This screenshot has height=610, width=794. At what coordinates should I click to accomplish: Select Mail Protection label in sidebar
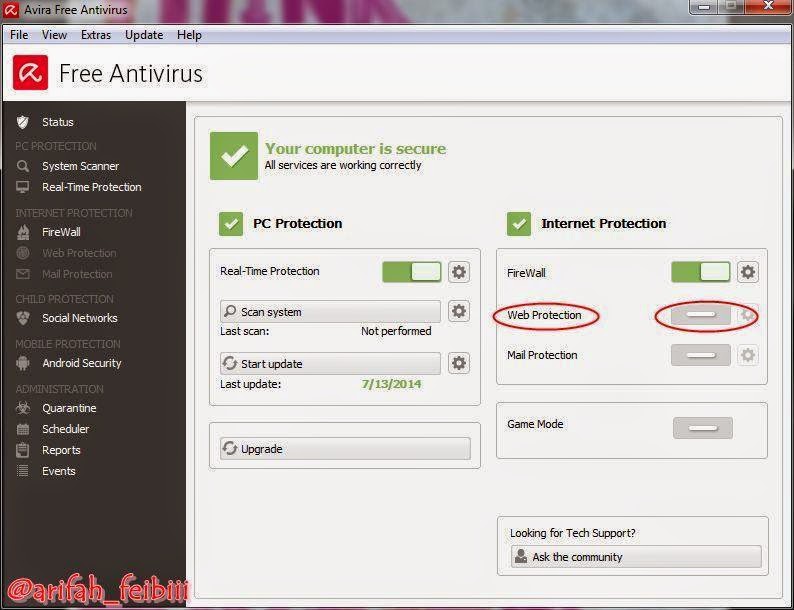pos(77,274)
